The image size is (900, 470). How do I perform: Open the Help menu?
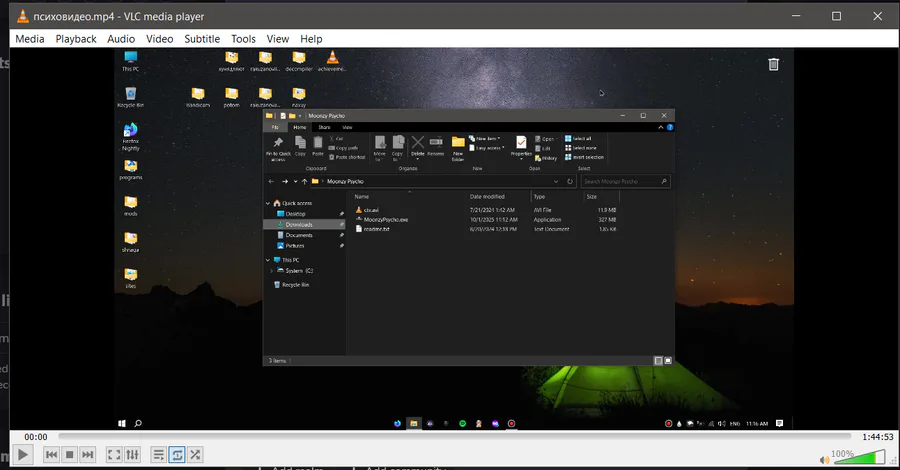[311, 39]
